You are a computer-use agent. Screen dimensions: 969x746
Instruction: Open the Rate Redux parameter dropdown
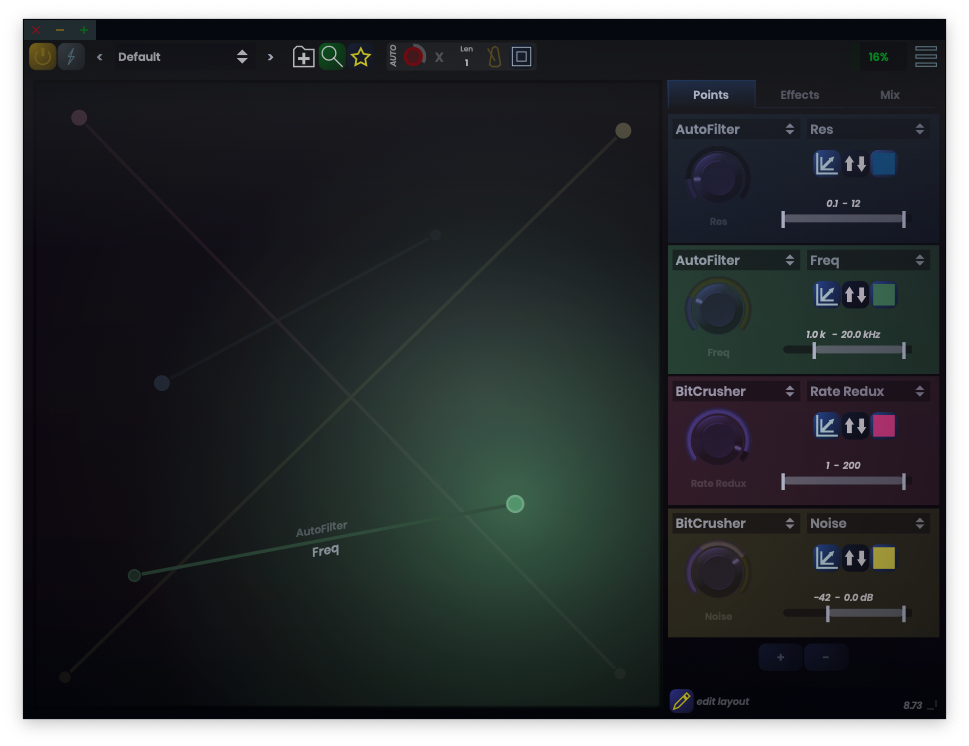(x=867, y=391)
